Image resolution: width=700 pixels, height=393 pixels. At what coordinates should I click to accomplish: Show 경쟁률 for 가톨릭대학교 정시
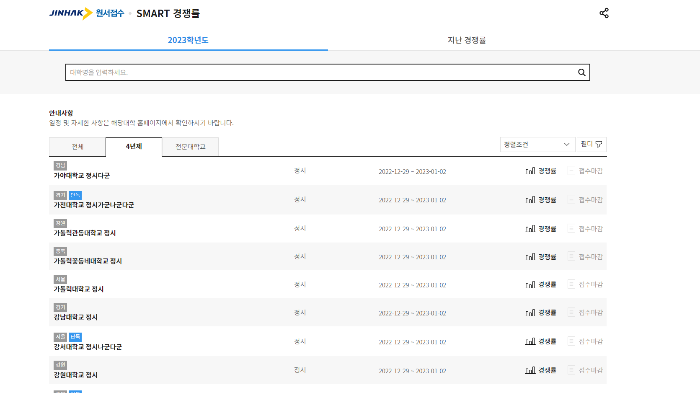tap(541, 284)
